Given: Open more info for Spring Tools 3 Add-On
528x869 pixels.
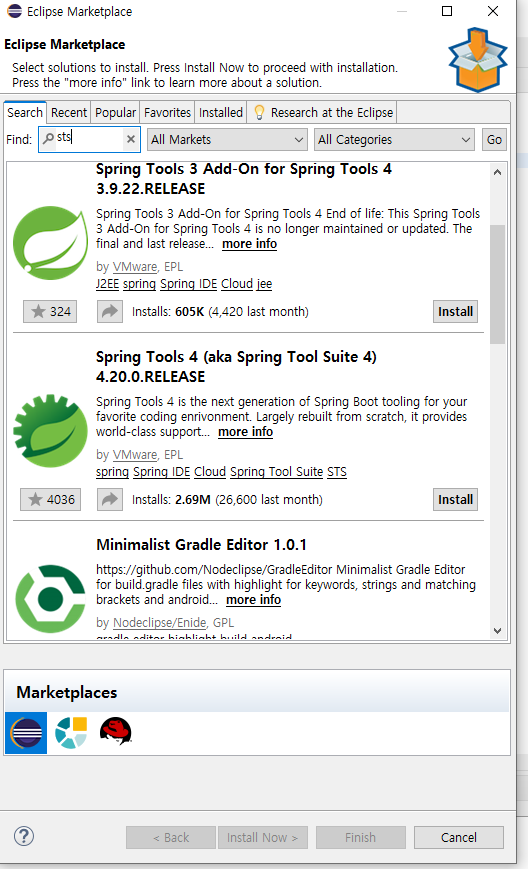Looking at the screenshot, I should point(249,244).
